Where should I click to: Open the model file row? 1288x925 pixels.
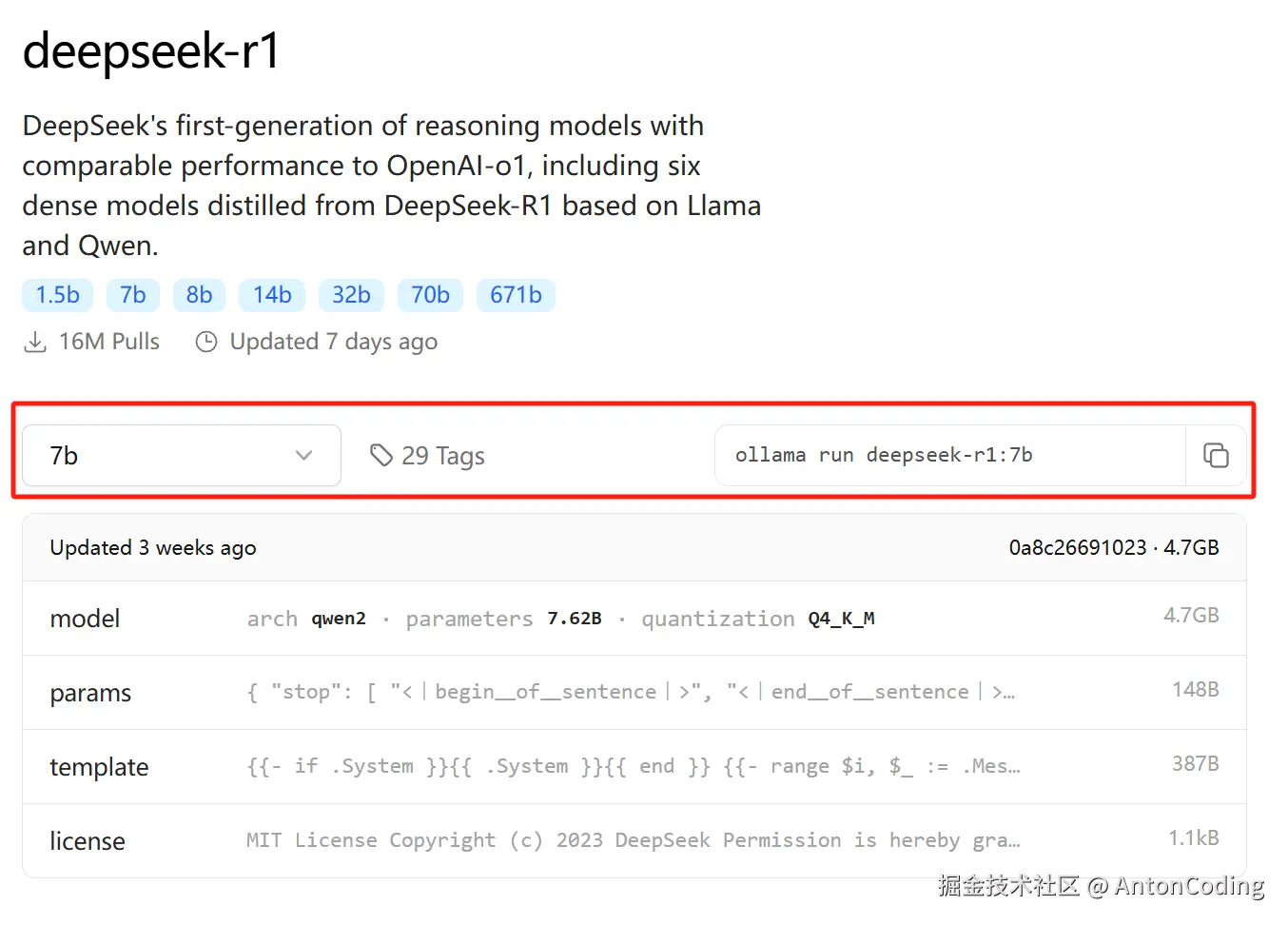pos(634,619)
